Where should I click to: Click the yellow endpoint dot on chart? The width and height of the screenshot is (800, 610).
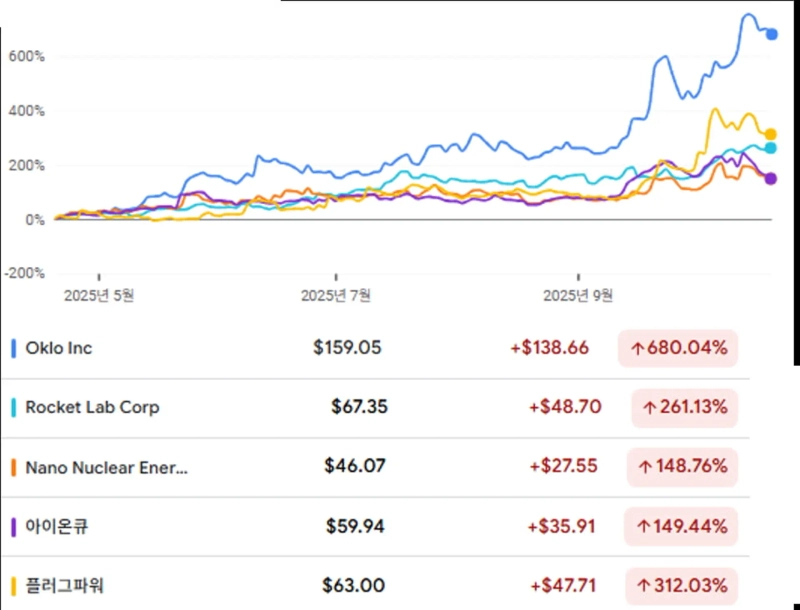(771, 134)
